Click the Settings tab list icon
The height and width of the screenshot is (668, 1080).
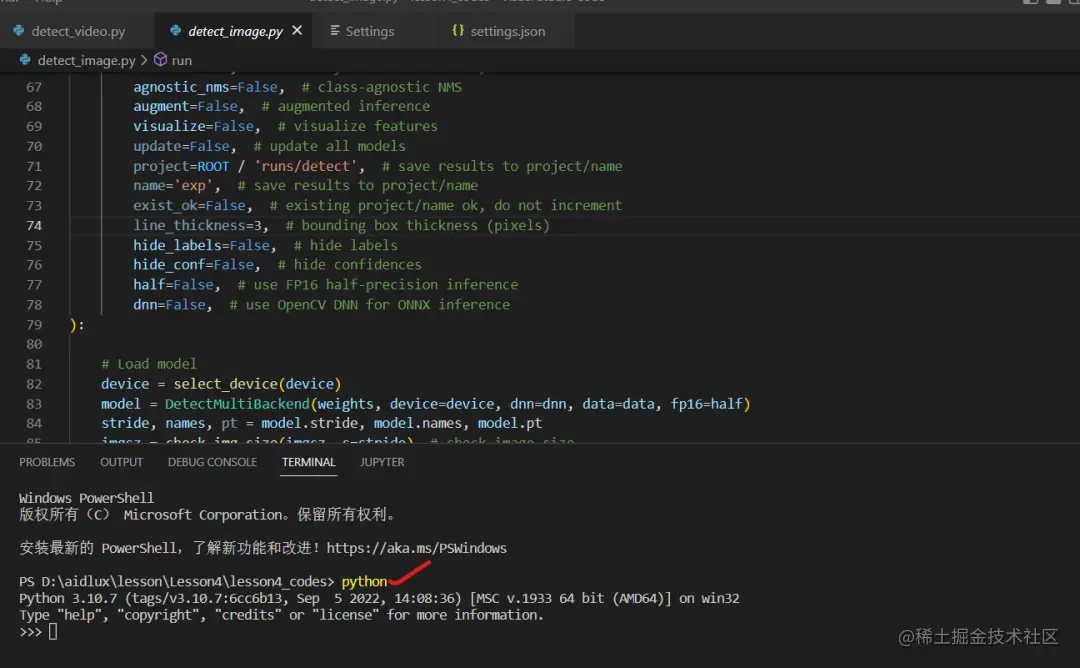tap(335, 30)
